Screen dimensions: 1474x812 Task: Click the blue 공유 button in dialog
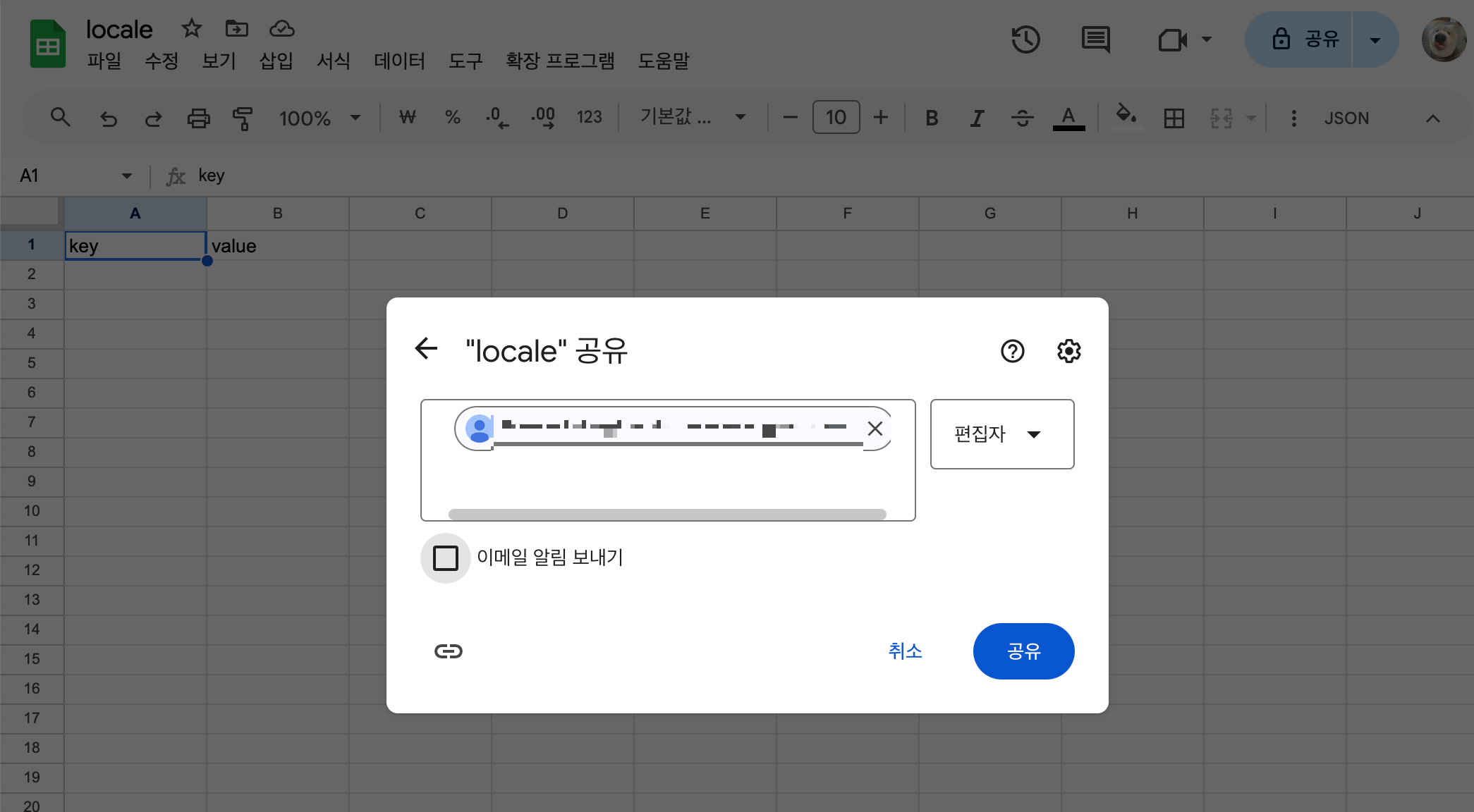tap(1023, 651)
